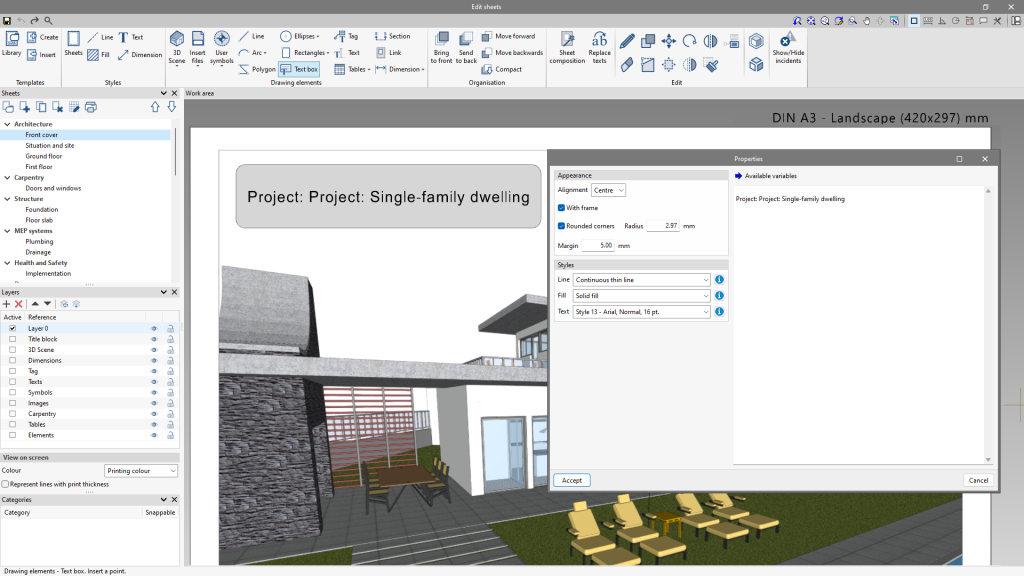Select the Polygon drawing tool
Image resolution: width=1024 pixels, height=576 pixels.
257,70
